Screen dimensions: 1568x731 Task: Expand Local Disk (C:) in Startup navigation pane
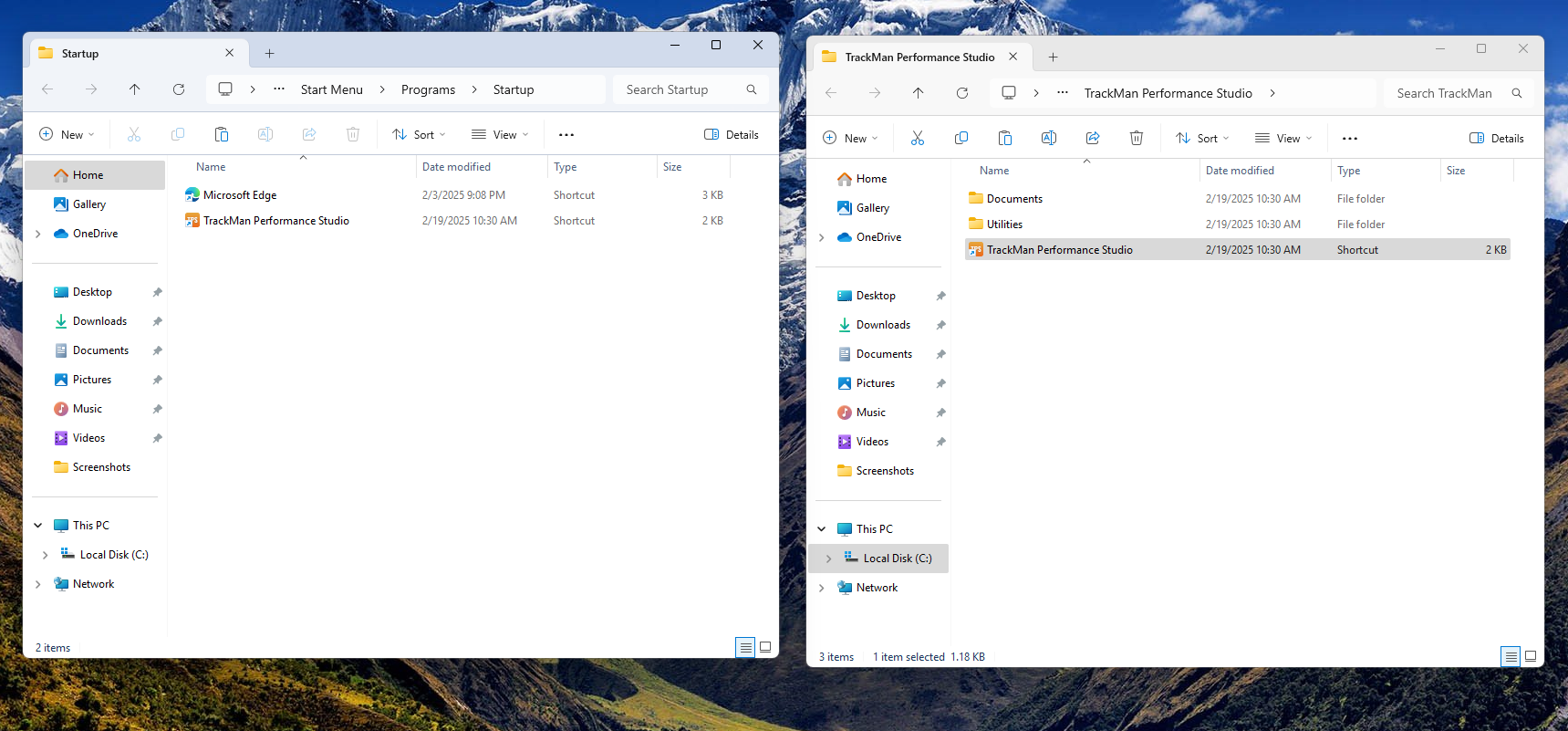tap(45, 555)
